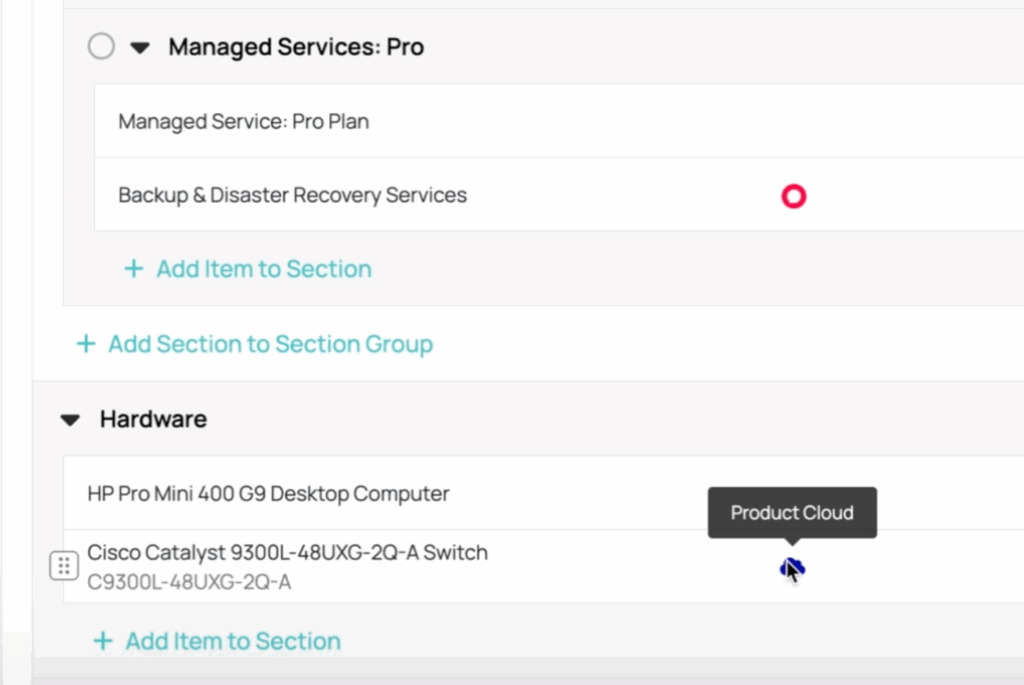Select the Managed Services: Pro radio button
1024x685 pixels.
101,47
